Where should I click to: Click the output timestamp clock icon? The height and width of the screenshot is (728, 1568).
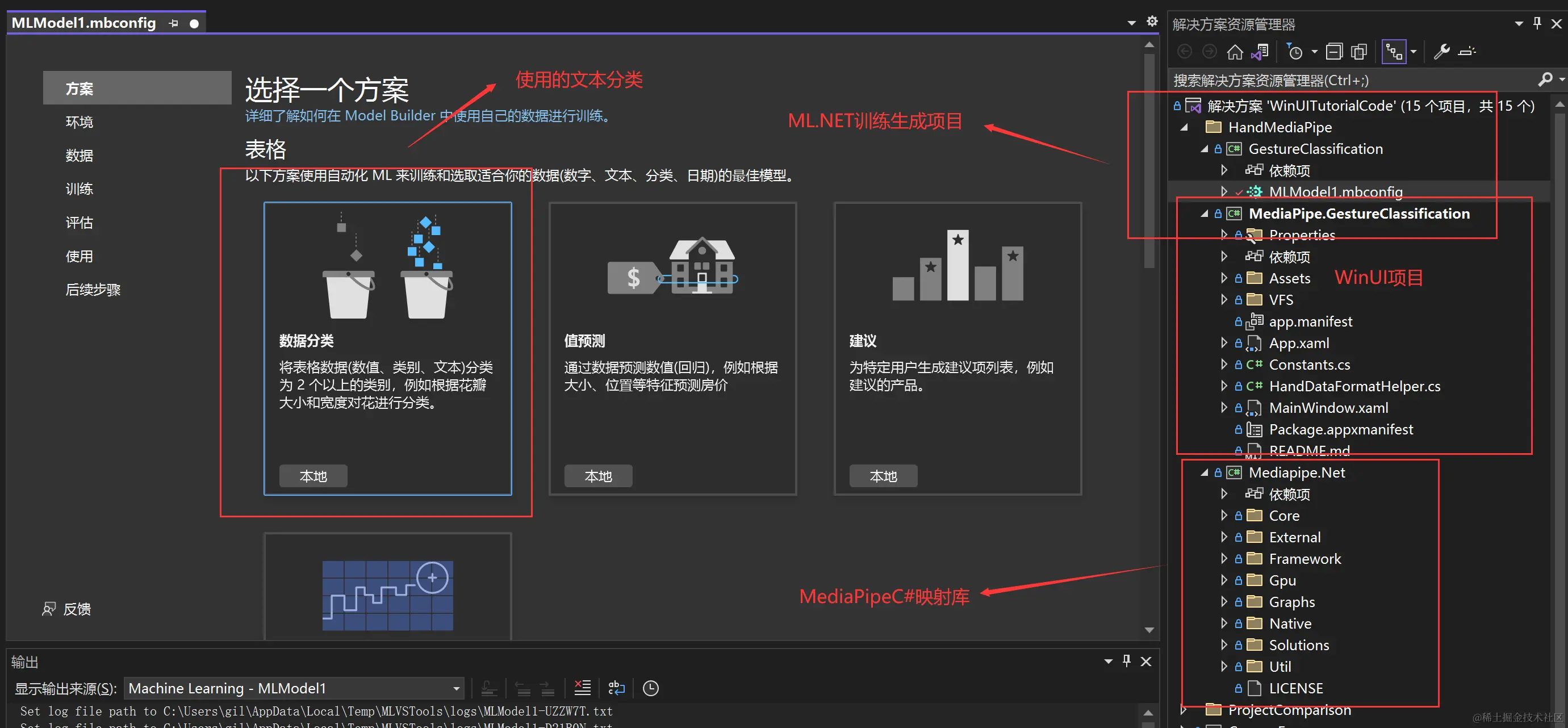pyautogui.click(x=651, y=688)
